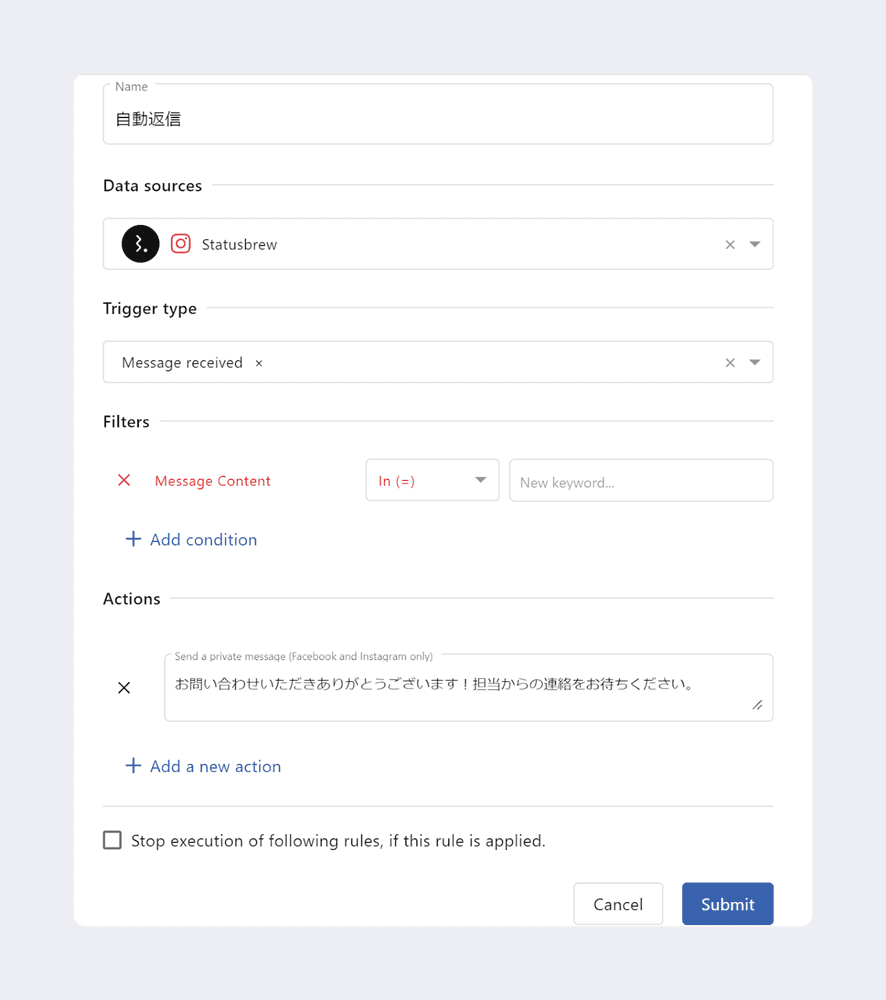Viewport: 886px width, 1000px height.
Task: Focus the New keyword input field
Action: coord(641,481)
